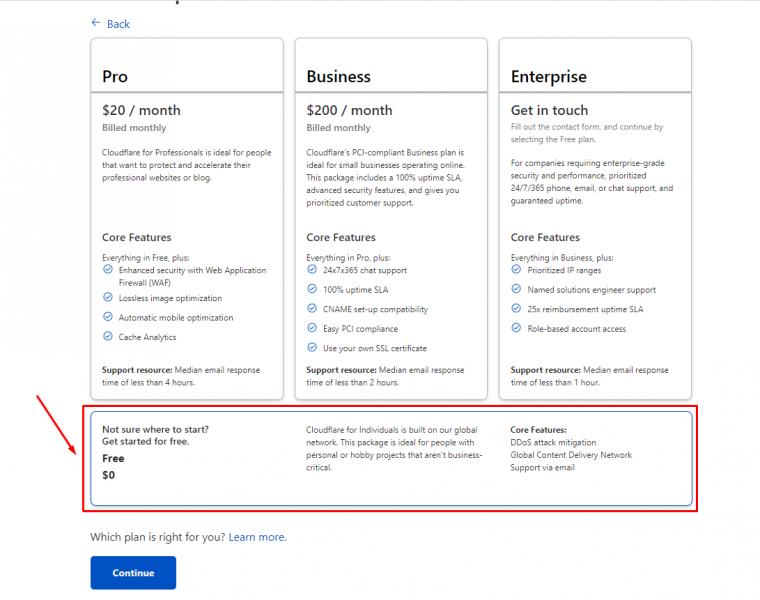Choose the Free $0 plan box
760x600 pixels.
coord(391,458)
